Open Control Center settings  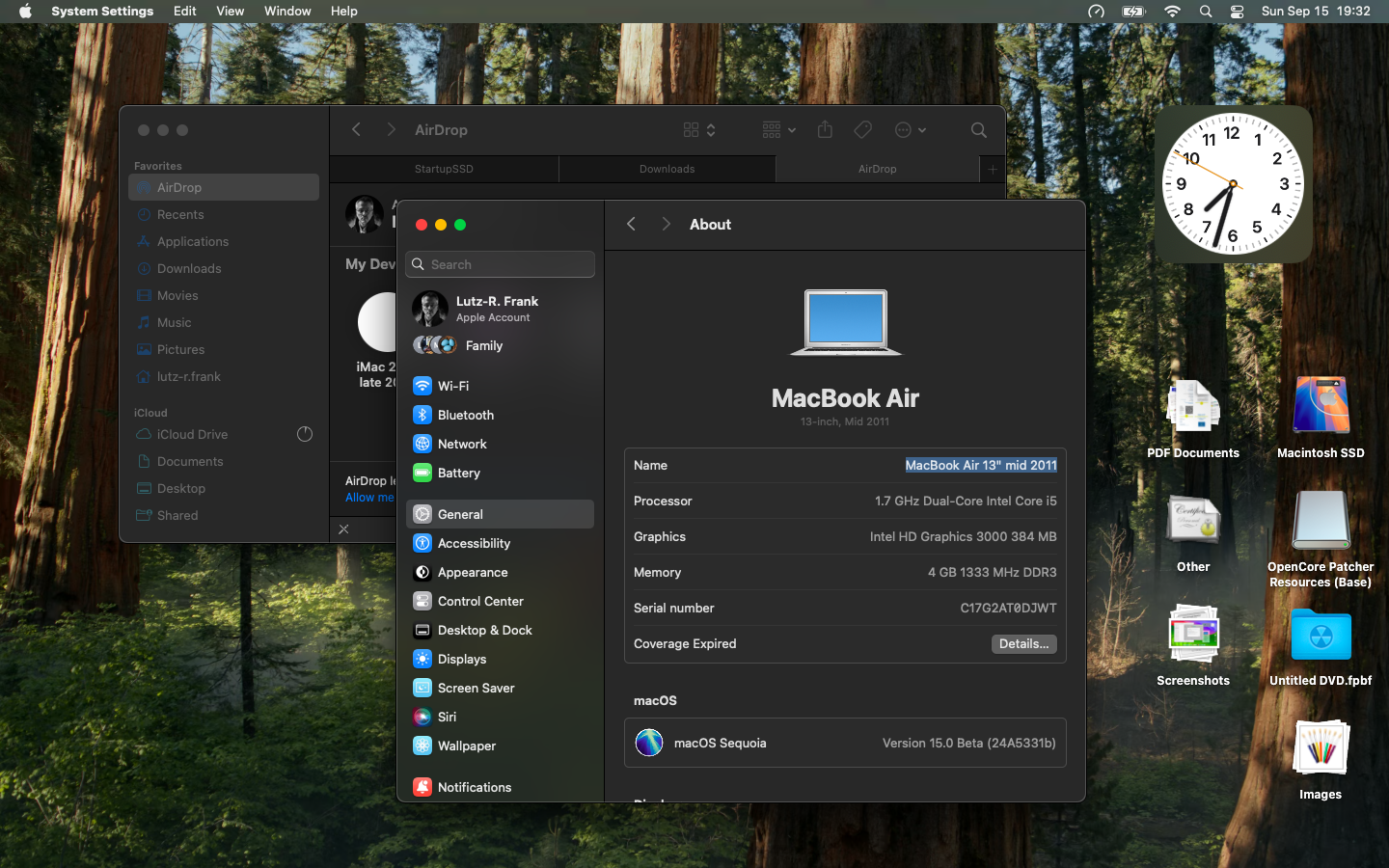pyautogui.click(x=479, y=601)
